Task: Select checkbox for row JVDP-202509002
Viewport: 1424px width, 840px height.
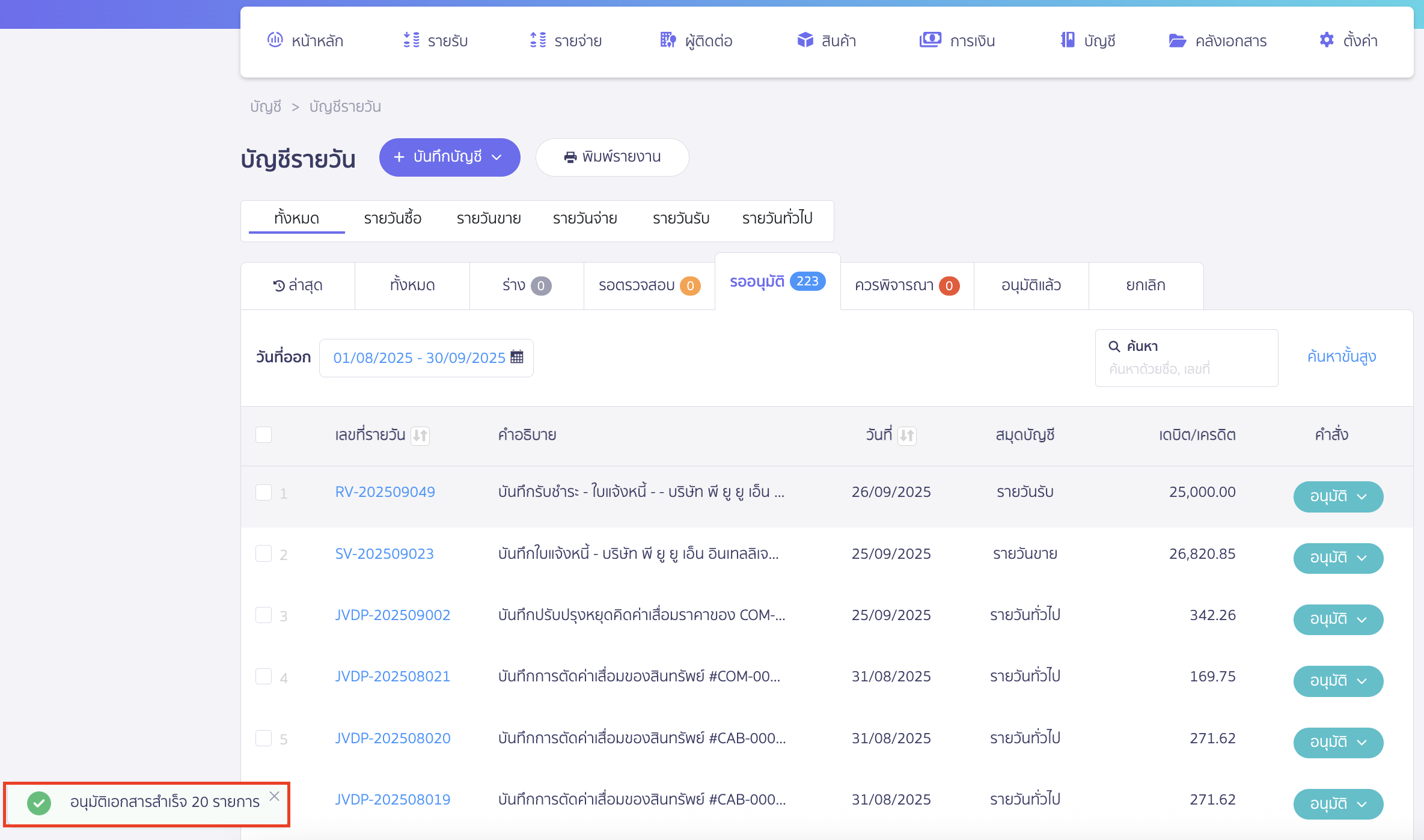Action: coord(263,615)
